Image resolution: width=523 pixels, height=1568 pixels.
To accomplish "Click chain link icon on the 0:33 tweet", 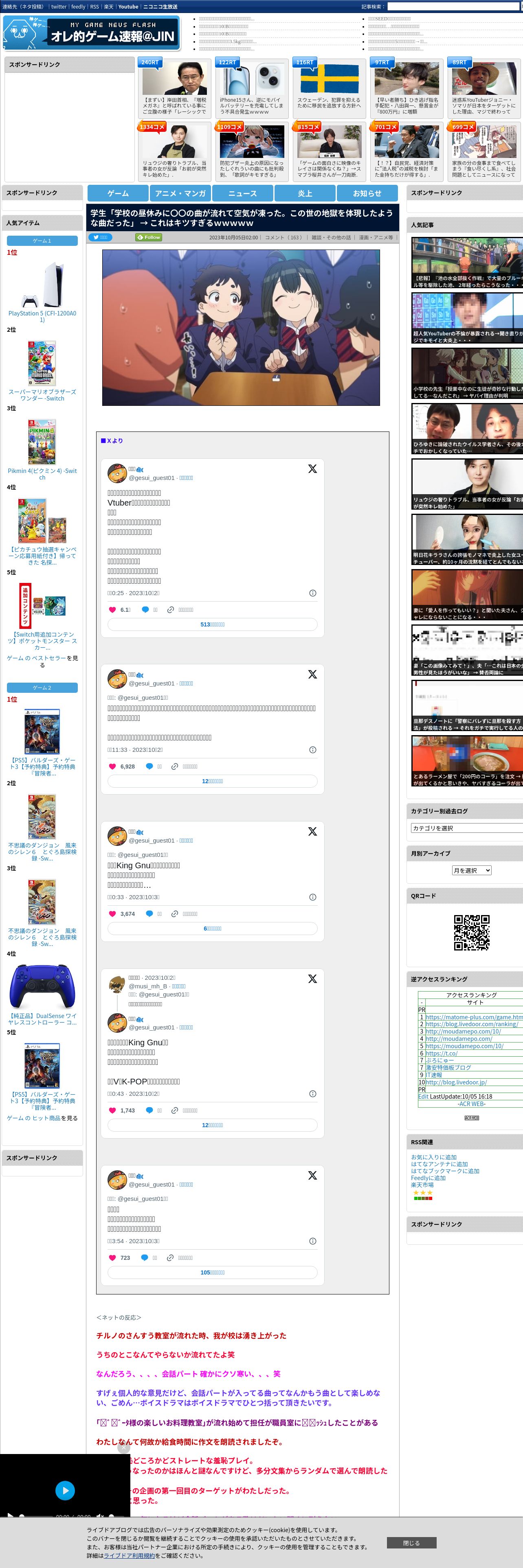I will 175,914.
